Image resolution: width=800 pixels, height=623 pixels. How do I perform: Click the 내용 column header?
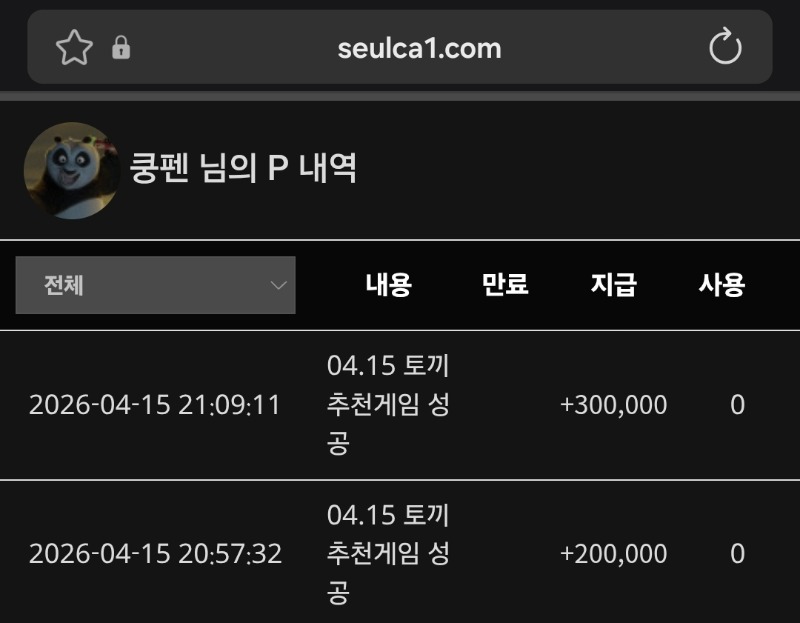[388, 285]
